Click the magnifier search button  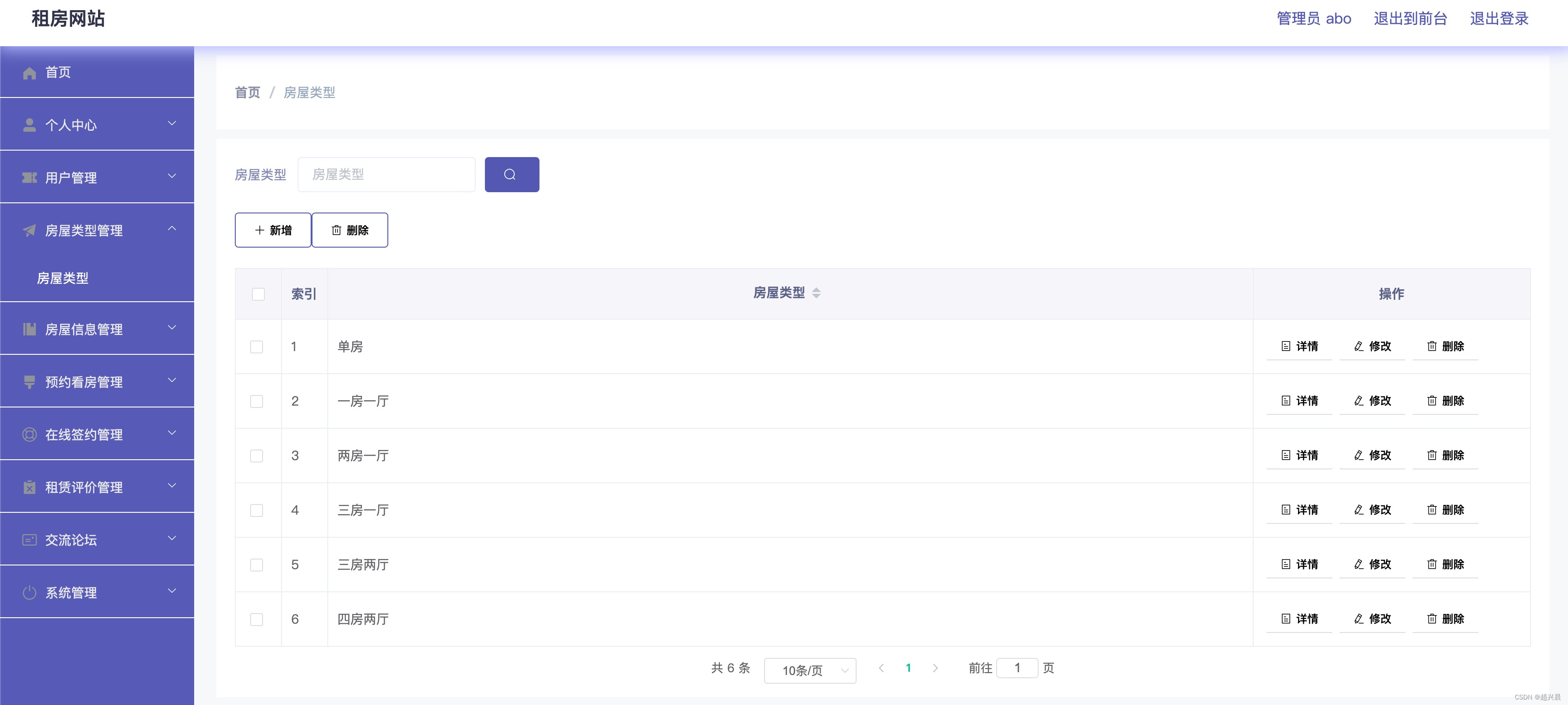tap(512, 175)
